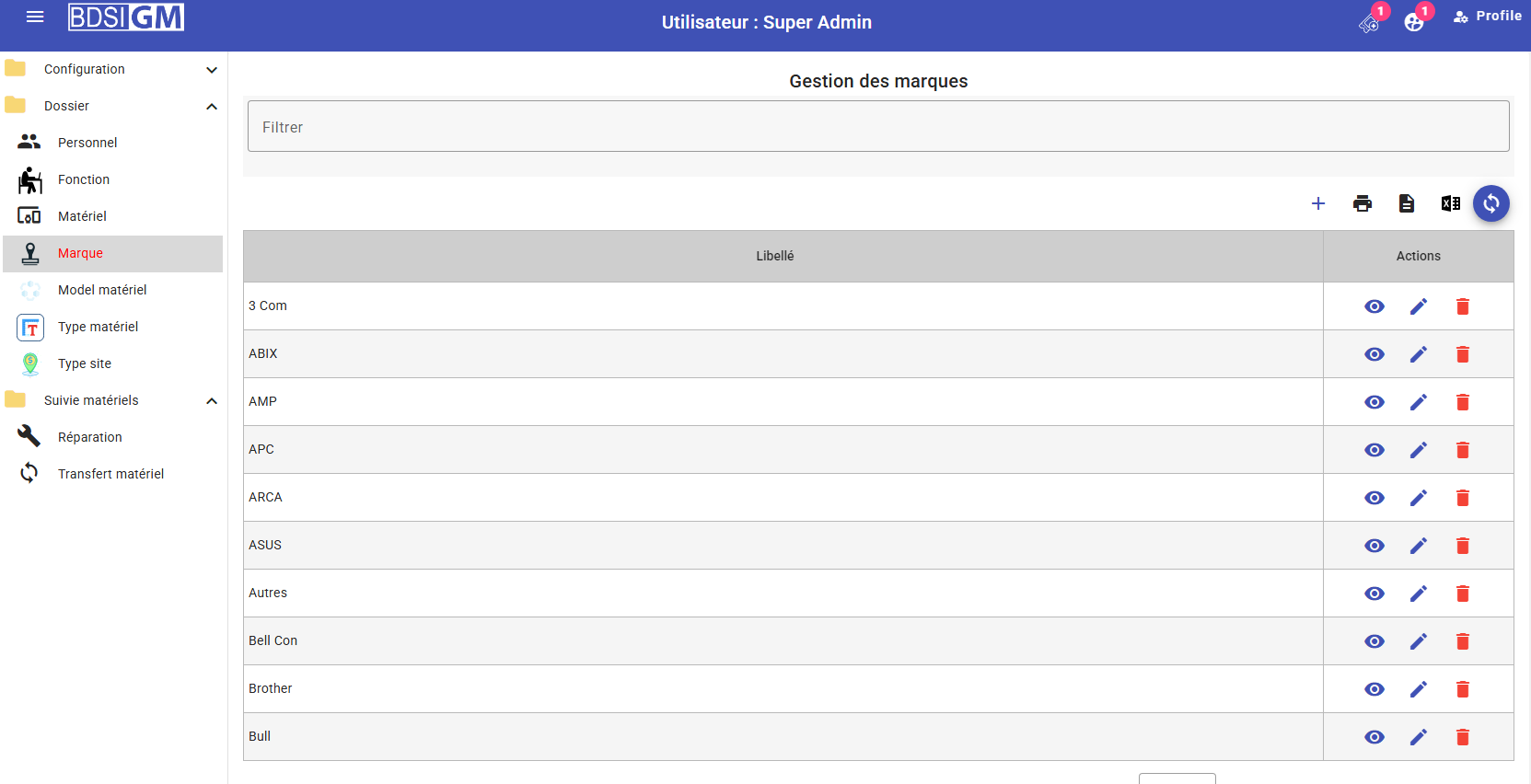Delete the APC row
The width and height of the screenshot is (1531, 784).
pos(1463,450)
